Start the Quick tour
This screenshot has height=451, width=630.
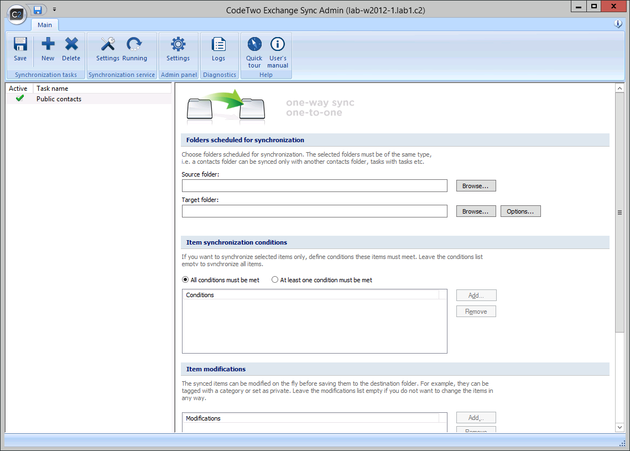pos(254,52)
